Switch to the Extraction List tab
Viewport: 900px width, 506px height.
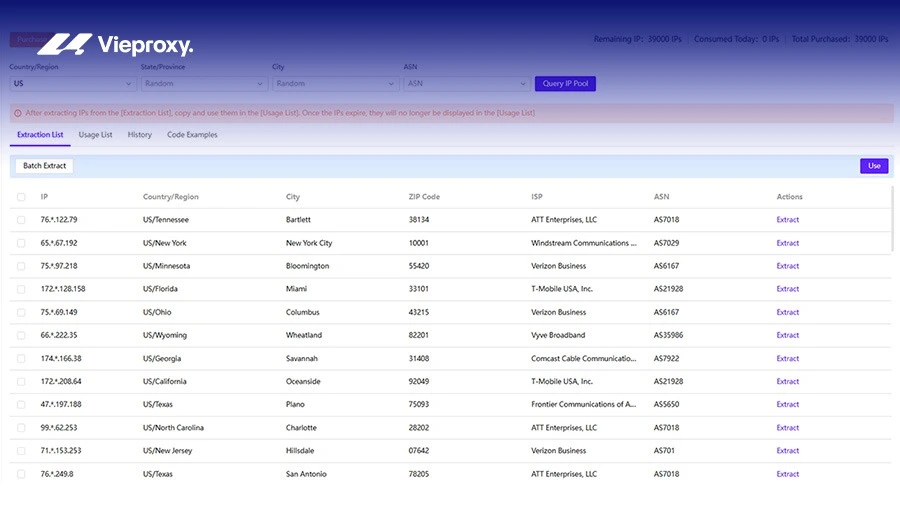point(40,135)
